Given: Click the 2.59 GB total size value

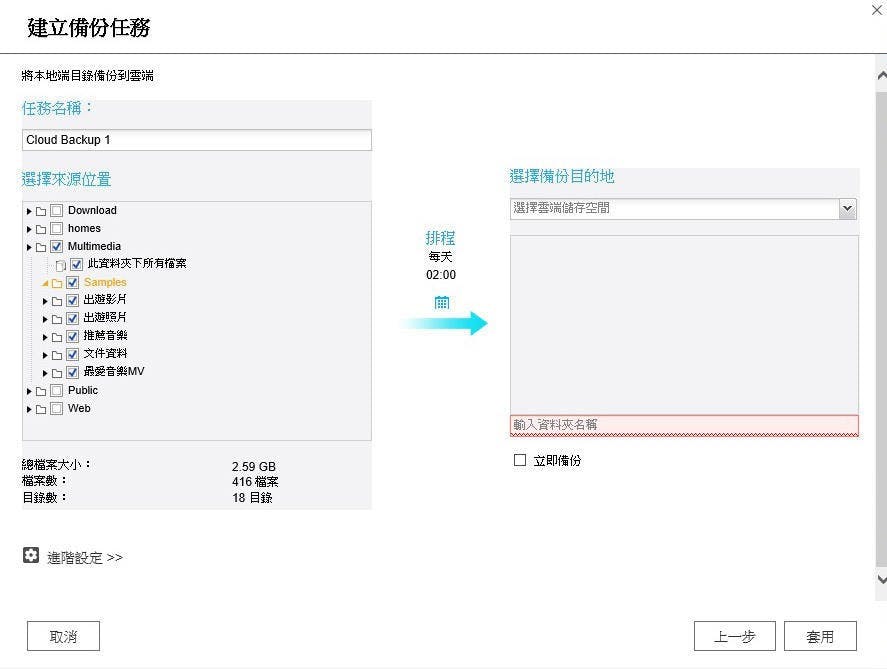Looking at the screenshot, I should tap(253, 467).
